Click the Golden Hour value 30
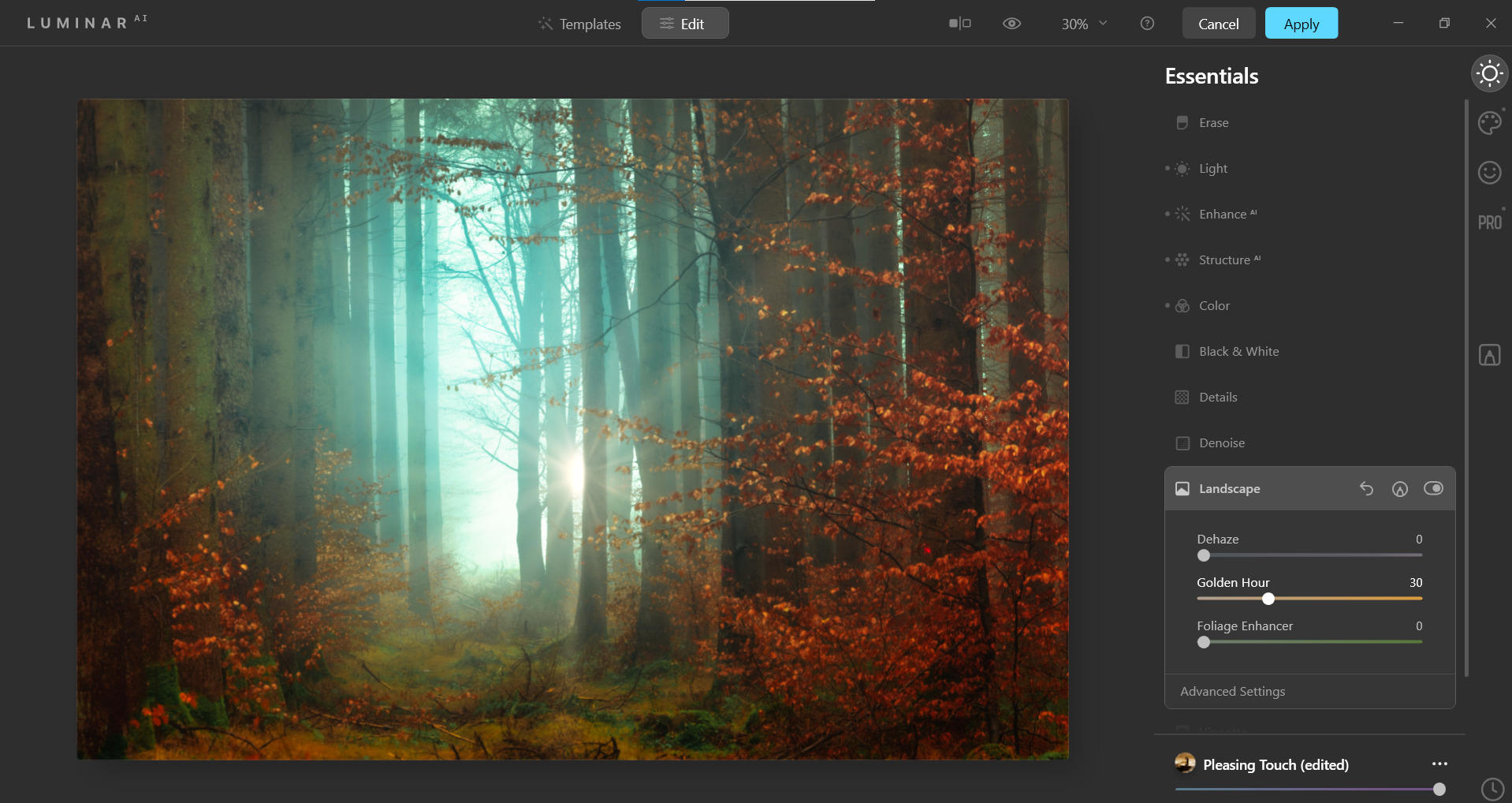 pyautogui.click(x=1416, y=583)
